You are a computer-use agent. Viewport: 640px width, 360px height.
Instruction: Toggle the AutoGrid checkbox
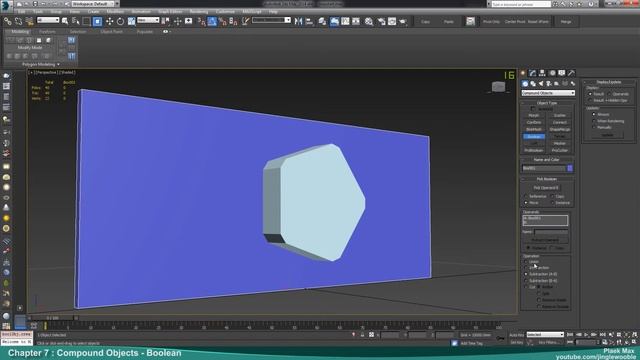point(533,109)
